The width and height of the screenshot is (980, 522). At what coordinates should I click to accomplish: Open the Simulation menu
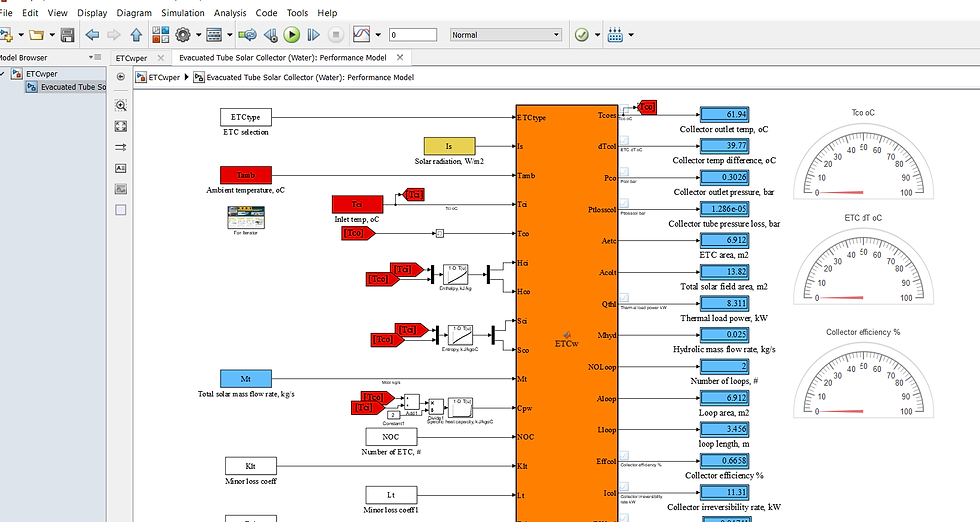pyautogui.click(x=182, y=13)
